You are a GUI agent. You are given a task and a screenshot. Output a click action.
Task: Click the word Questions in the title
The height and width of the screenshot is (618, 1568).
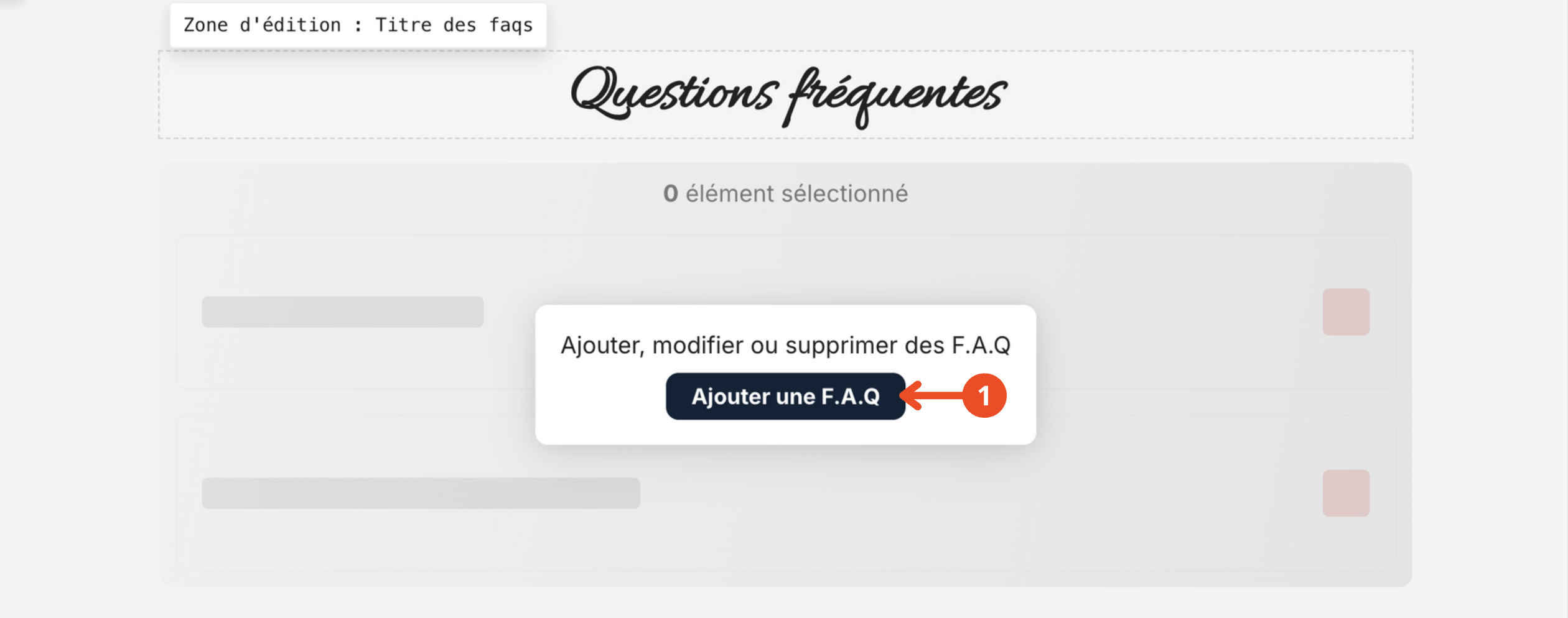point(674,95)
